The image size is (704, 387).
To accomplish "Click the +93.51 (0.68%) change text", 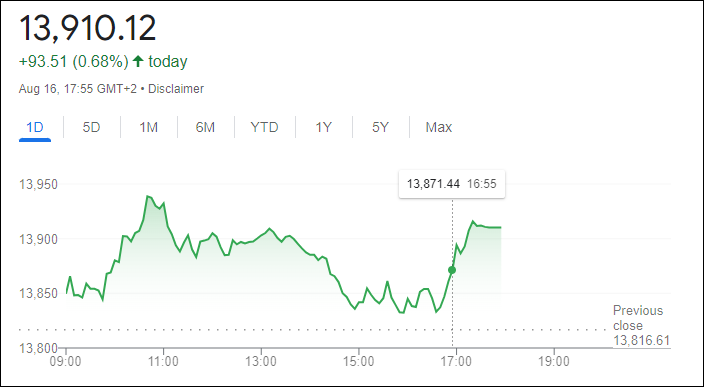I will (74, 61).
